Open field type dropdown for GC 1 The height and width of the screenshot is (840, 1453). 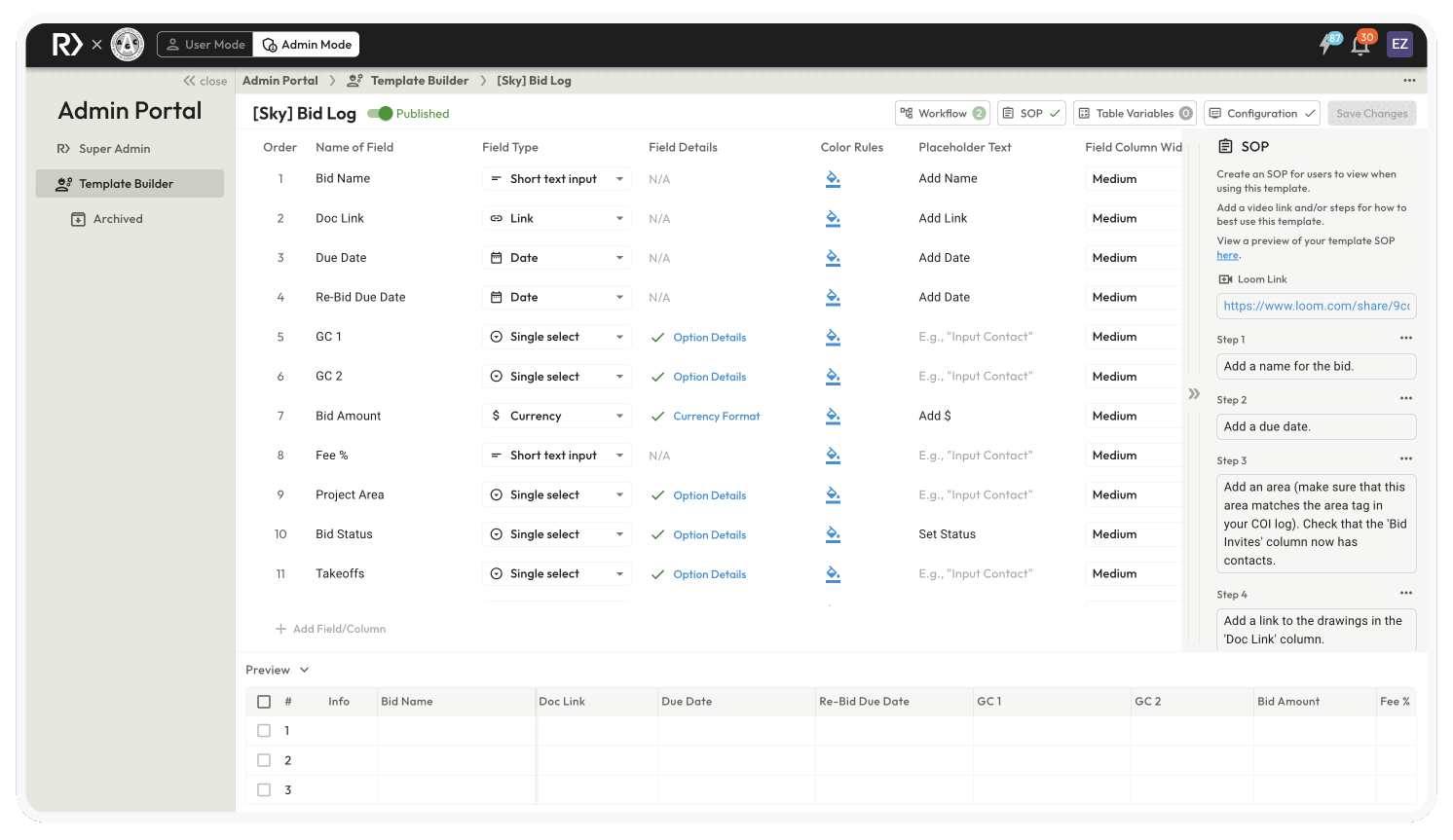coord(557,337)
